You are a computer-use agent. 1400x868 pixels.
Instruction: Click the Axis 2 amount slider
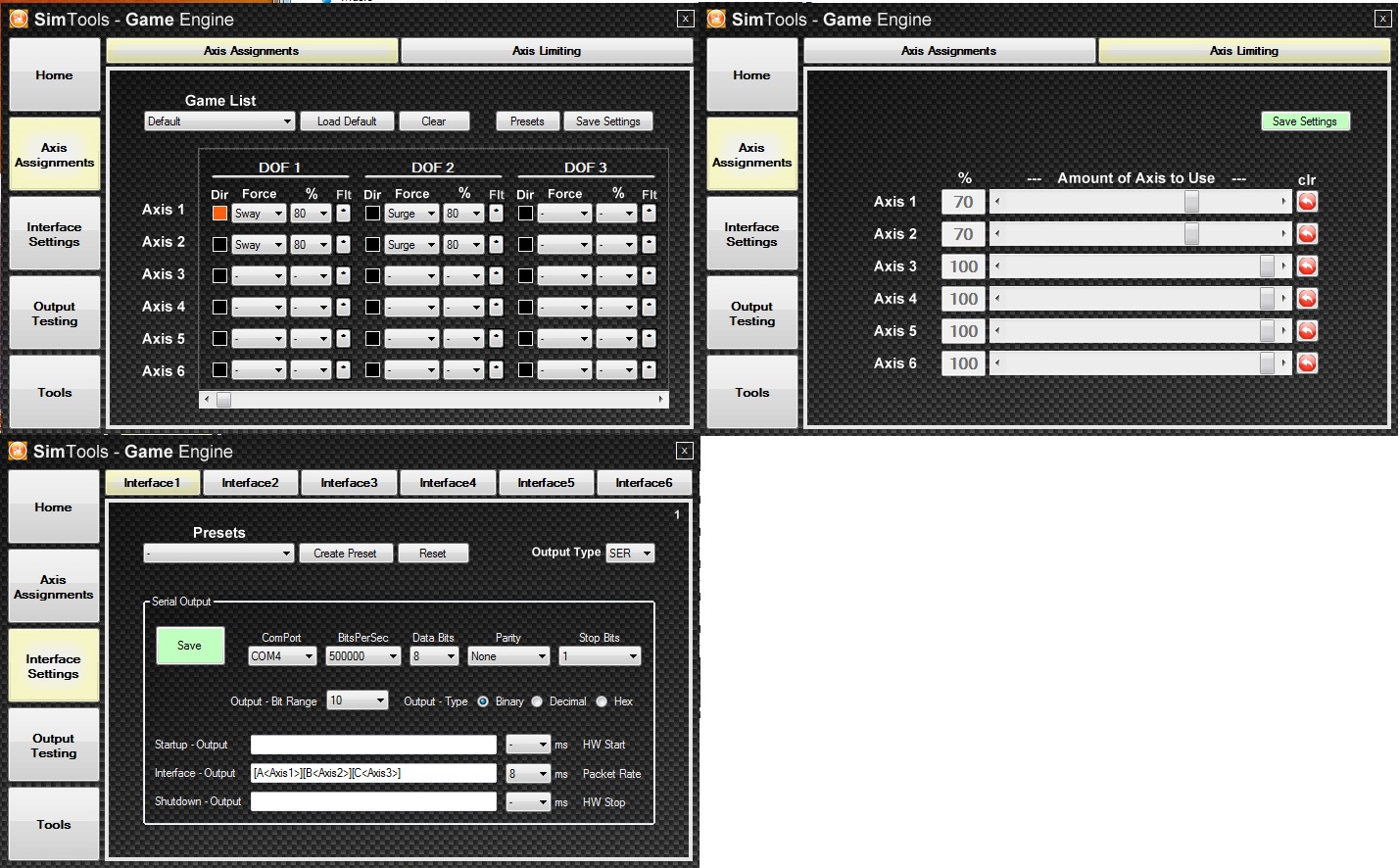1140,233
